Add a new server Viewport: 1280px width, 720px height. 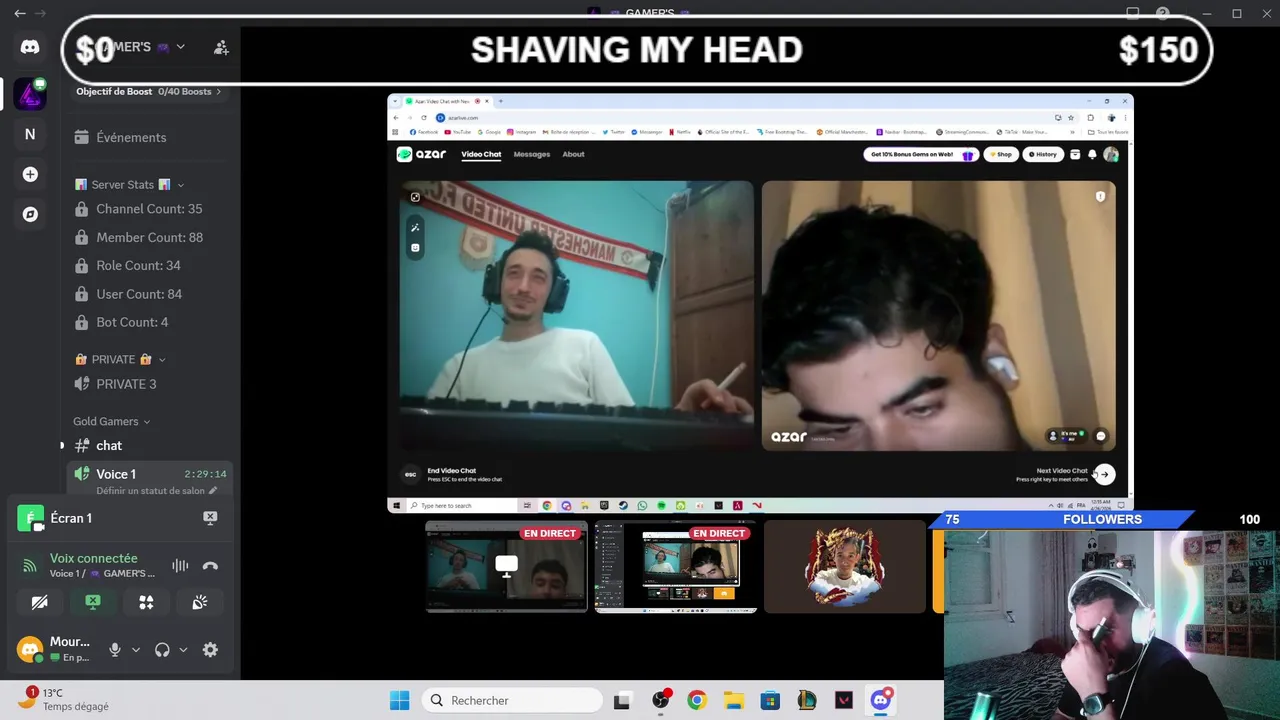click(x=30, y=174)
